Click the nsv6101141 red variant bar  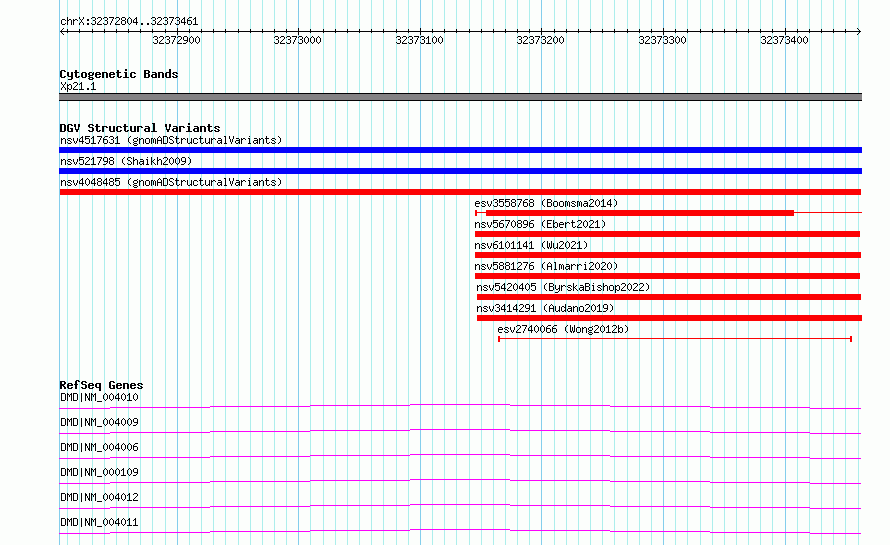click(x=668, y=255)
